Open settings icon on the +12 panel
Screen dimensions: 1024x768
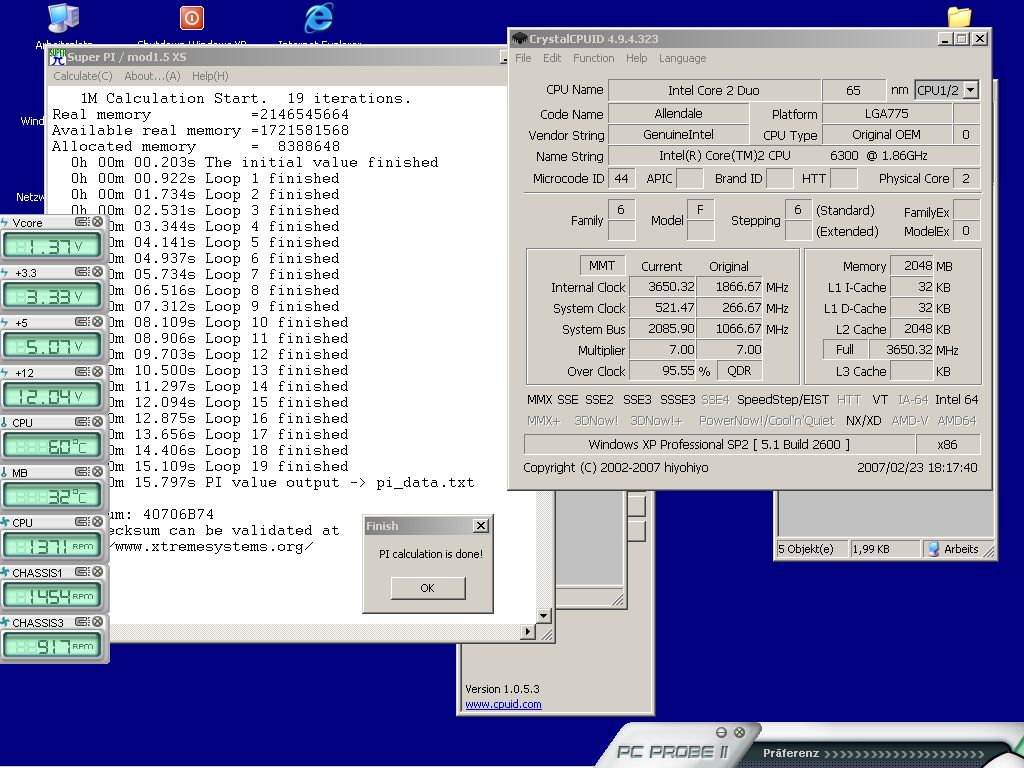click(x=82, y=372)
